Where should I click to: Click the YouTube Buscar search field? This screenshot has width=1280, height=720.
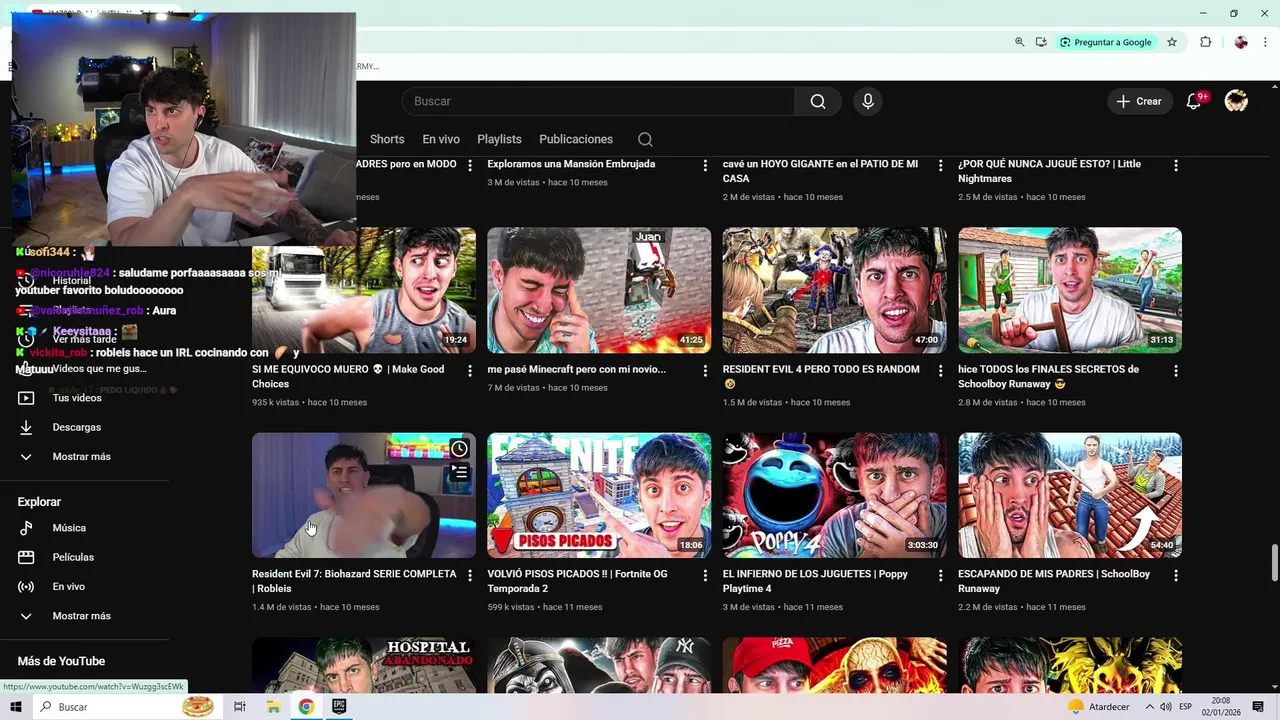(x=598, y=101)
